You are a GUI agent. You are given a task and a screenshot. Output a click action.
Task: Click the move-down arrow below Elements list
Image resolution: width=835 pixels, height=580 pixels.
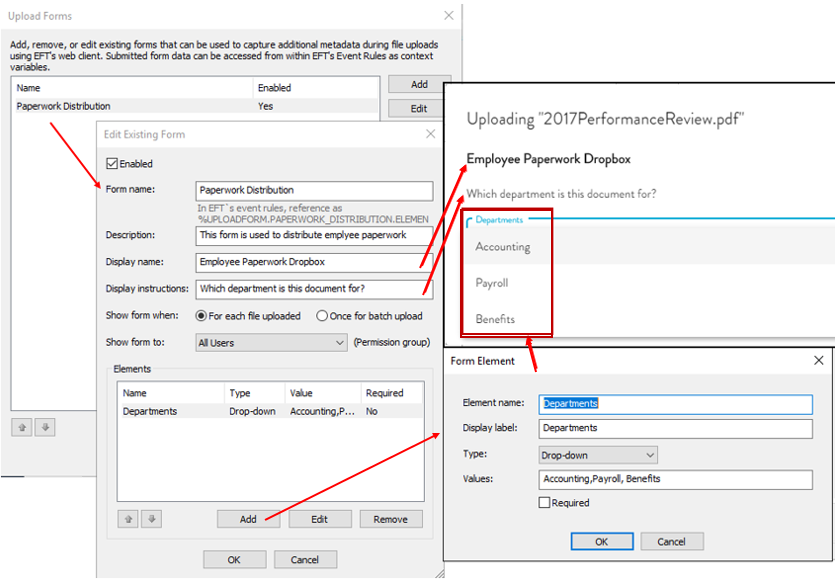(x=151, y=519)
